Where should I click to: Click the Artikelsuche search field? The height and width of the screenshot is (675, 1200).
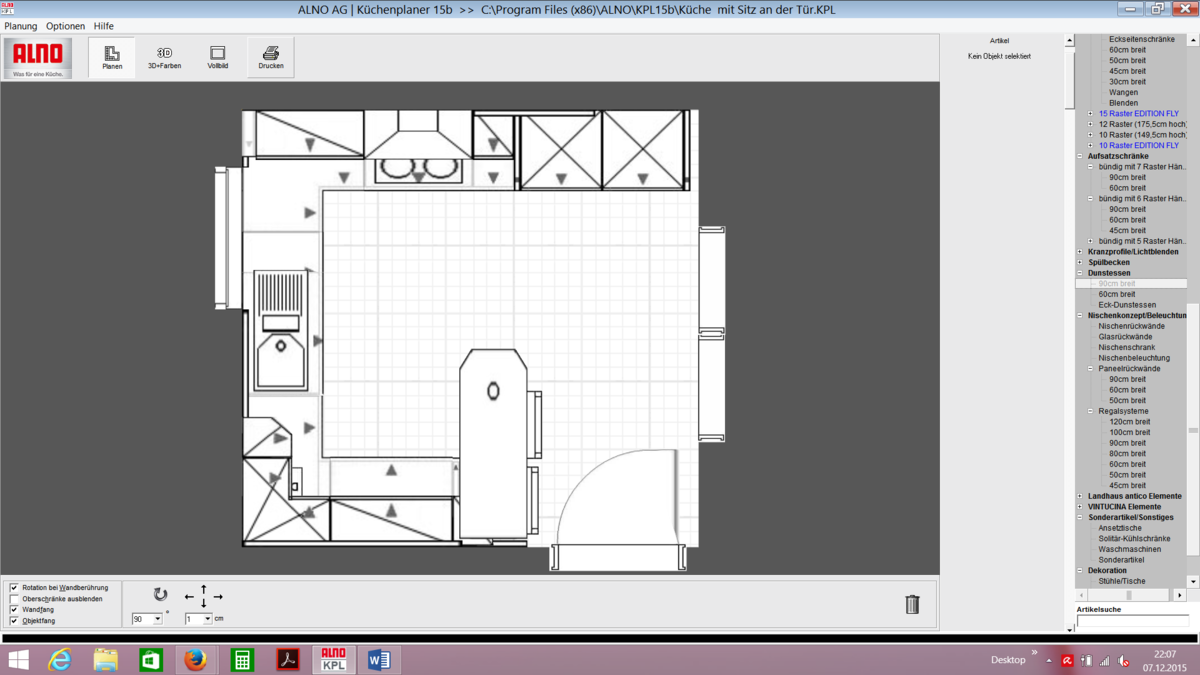point(1131,621)
